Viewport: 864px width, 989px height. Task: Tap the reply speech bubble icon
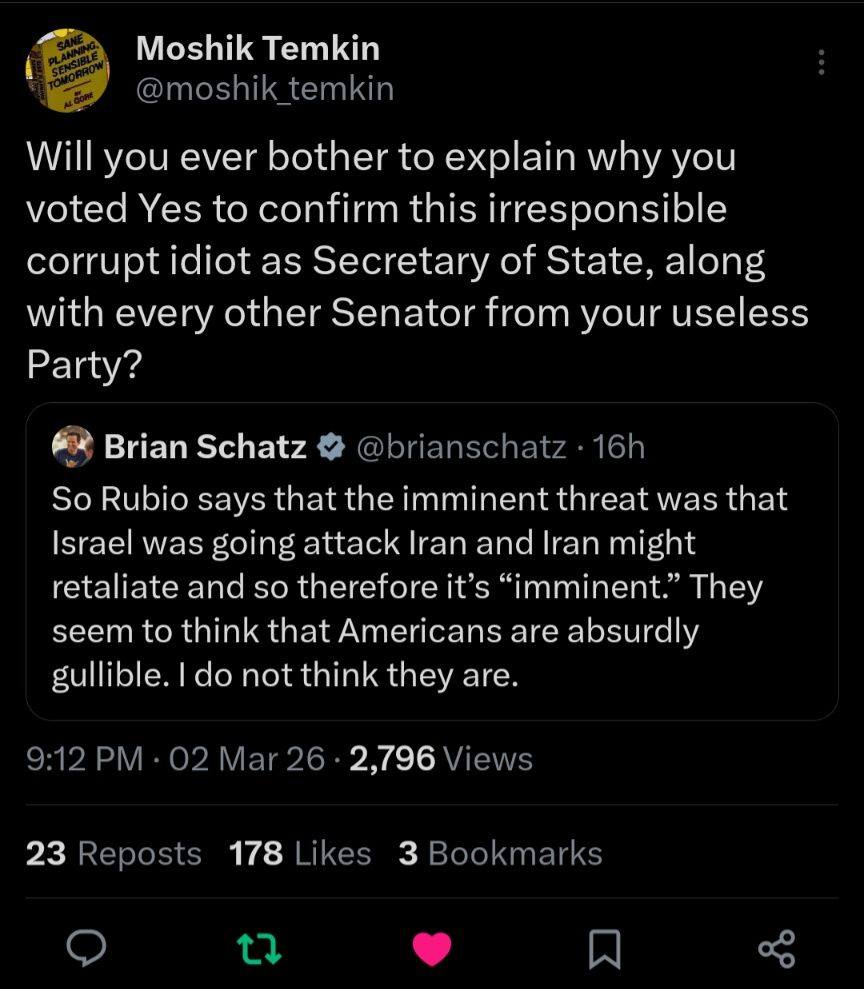[x=86, y=947]
